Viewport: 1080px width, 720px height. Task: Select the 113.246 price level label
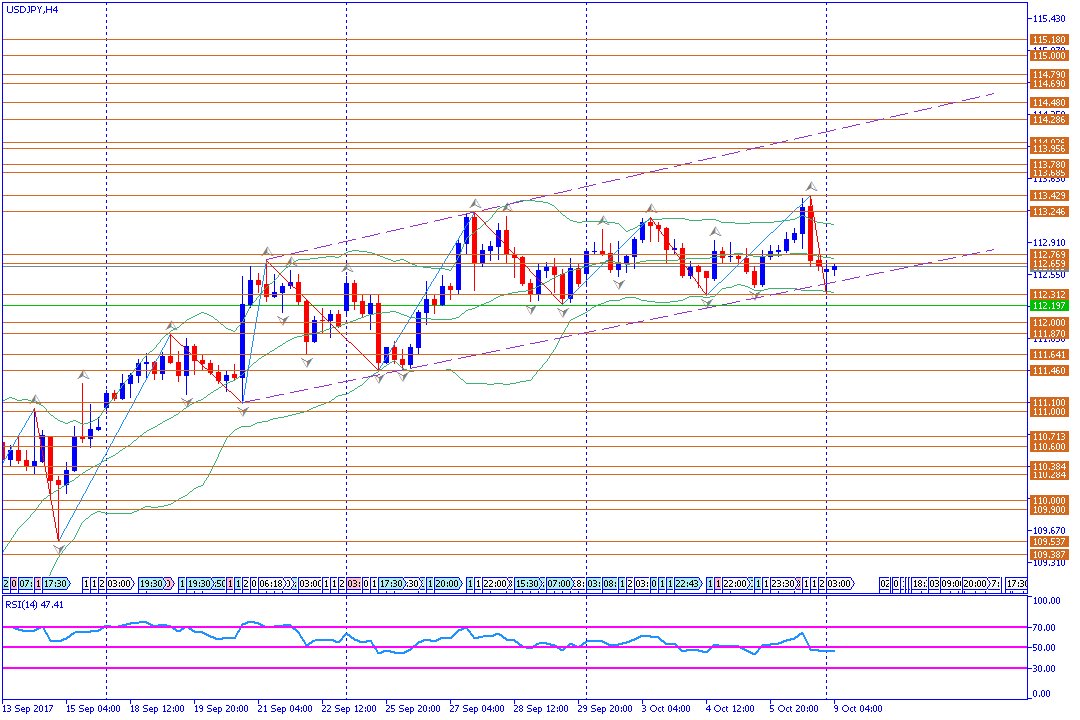tap(1049, 212)
